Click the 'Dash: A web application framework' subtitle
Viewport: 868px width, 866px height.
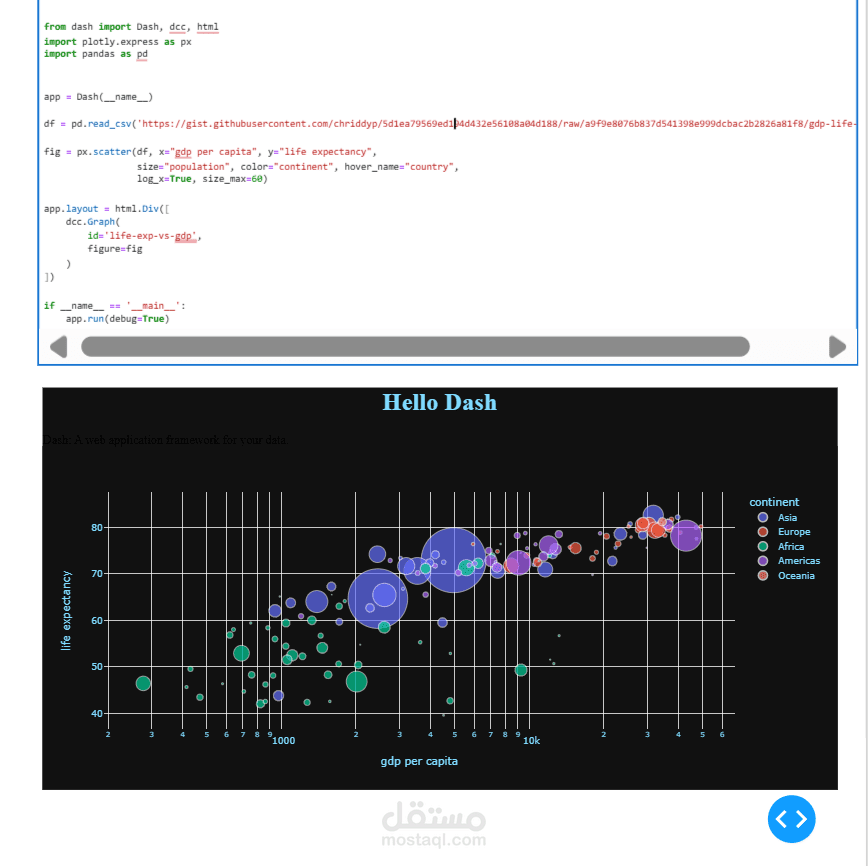pyautogui.click(x=165, y=440)
